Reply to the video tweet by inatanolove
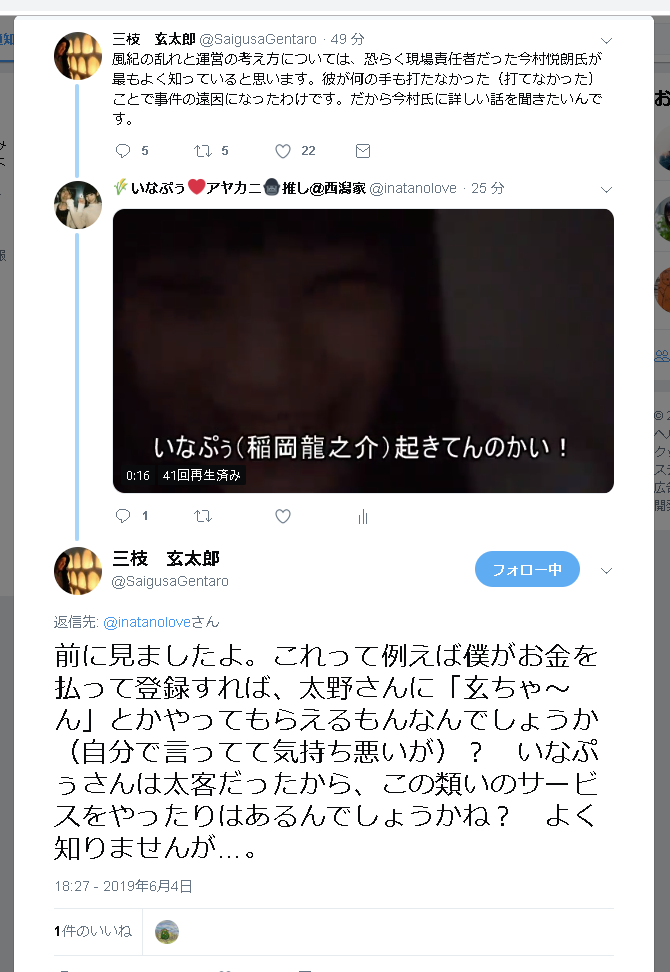This screenshot has height=972, width=670. tap(123, 516)
